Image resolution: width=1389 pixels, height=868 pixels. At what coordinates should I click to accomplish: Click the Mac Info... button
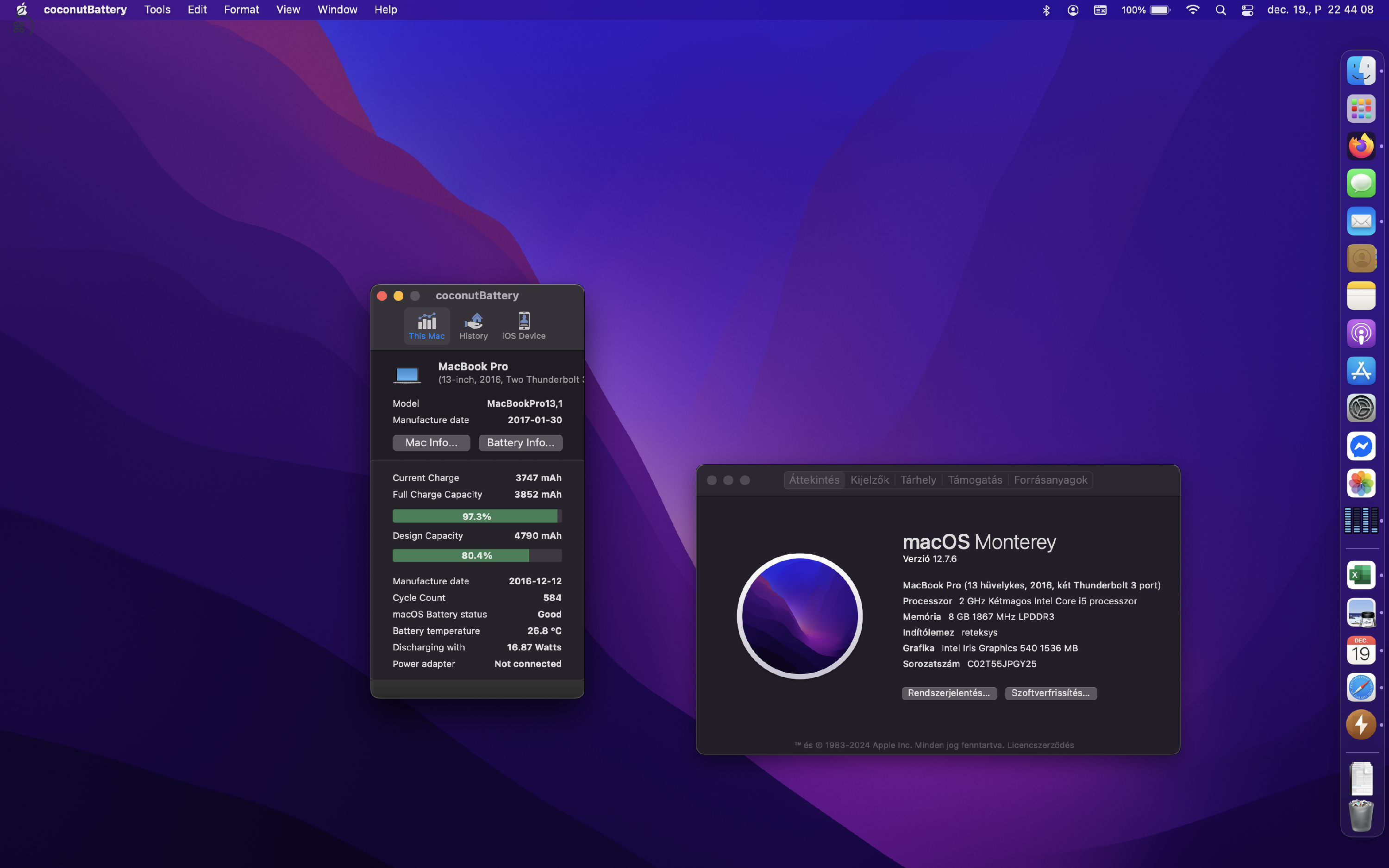[431, 443]
